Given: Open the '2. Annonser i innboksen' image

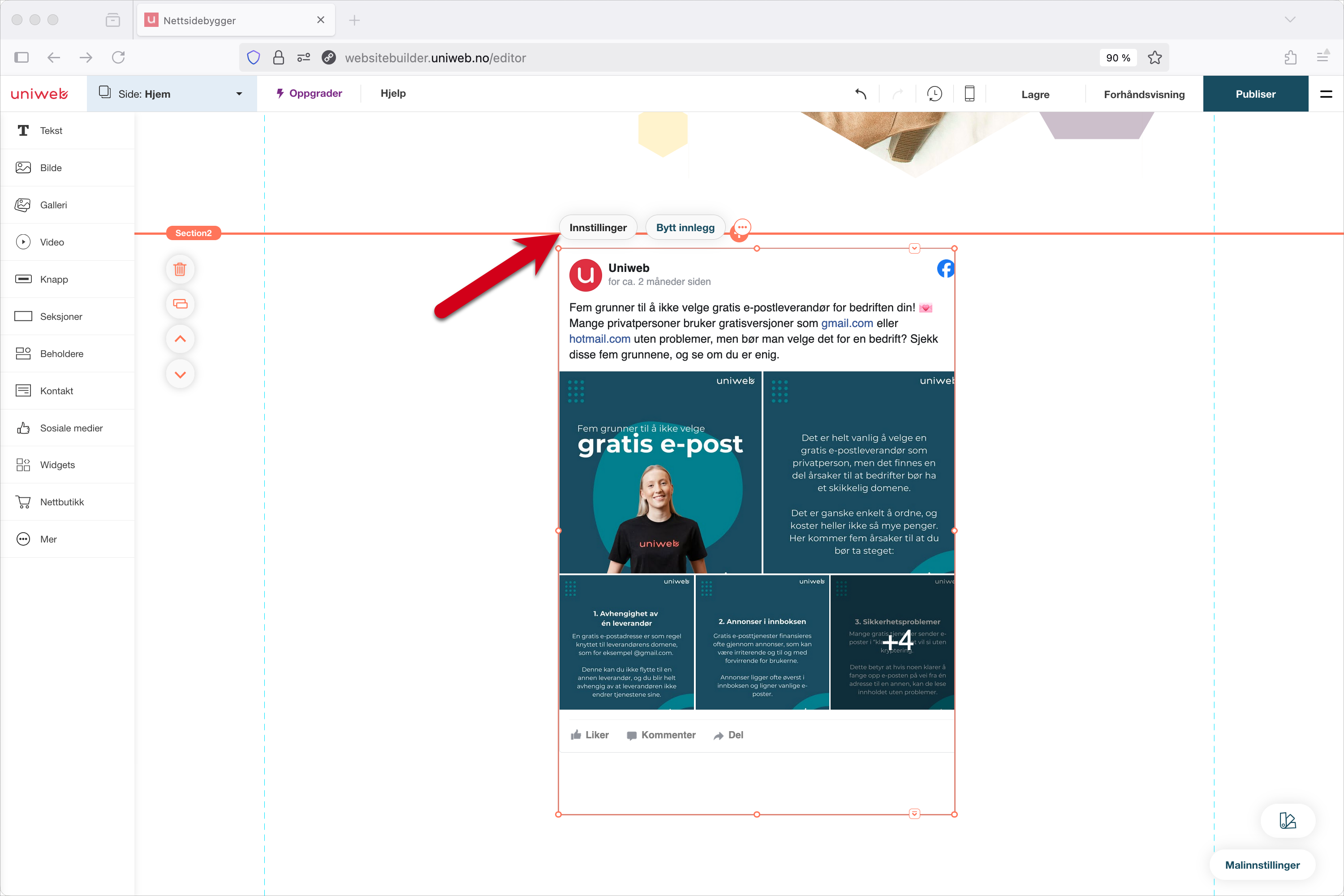Looking at the screenshot, I should click(x=762, y=642).
